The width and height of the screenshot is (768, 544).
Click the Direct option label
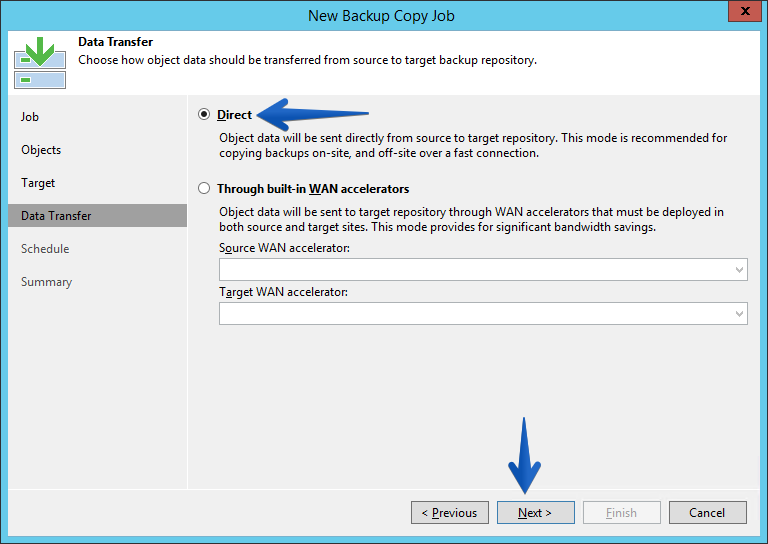coord(234,115)
